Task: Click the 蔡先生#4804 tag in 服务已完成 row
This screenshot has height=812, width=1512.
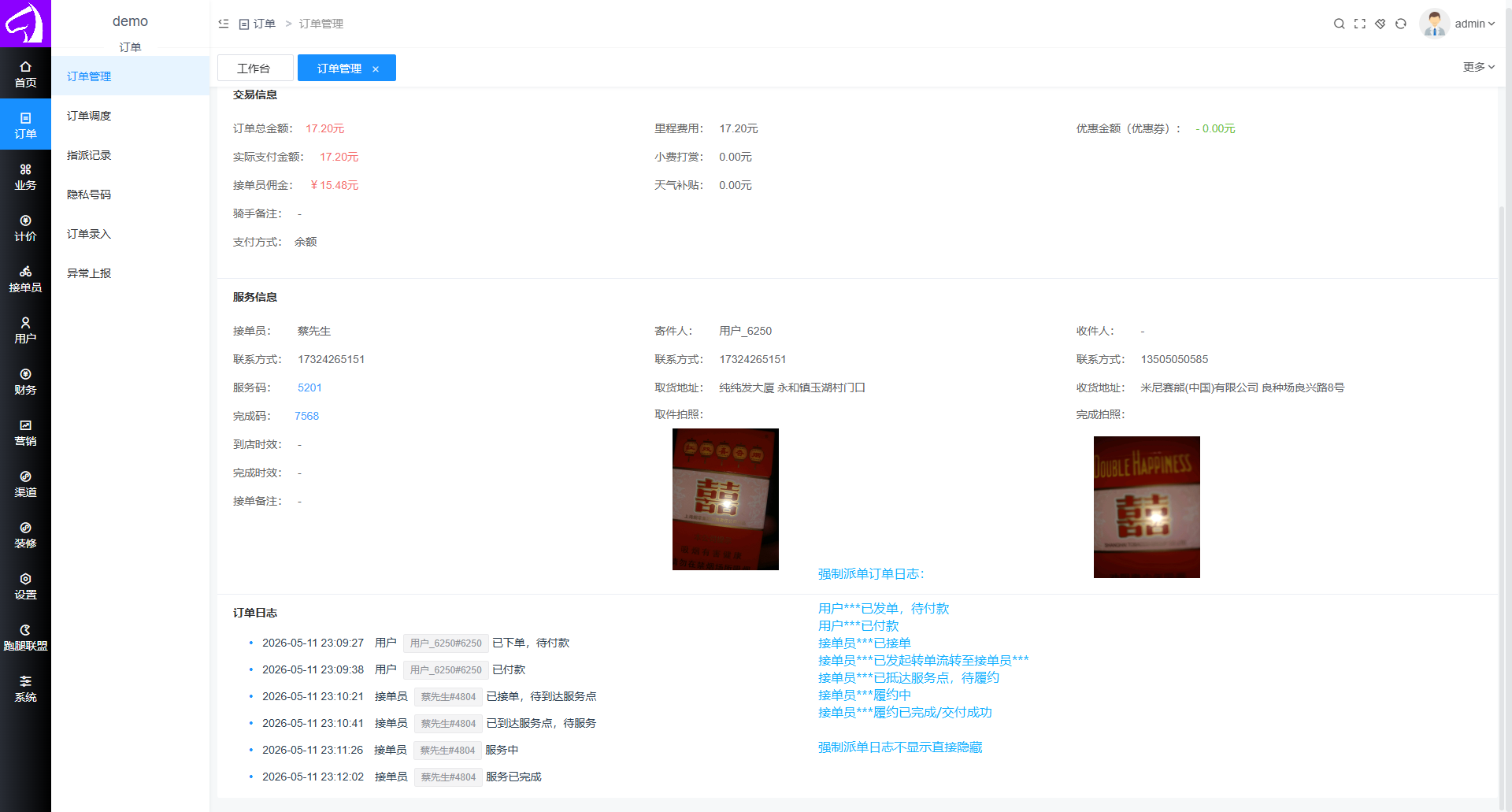Action: (448, 777)
